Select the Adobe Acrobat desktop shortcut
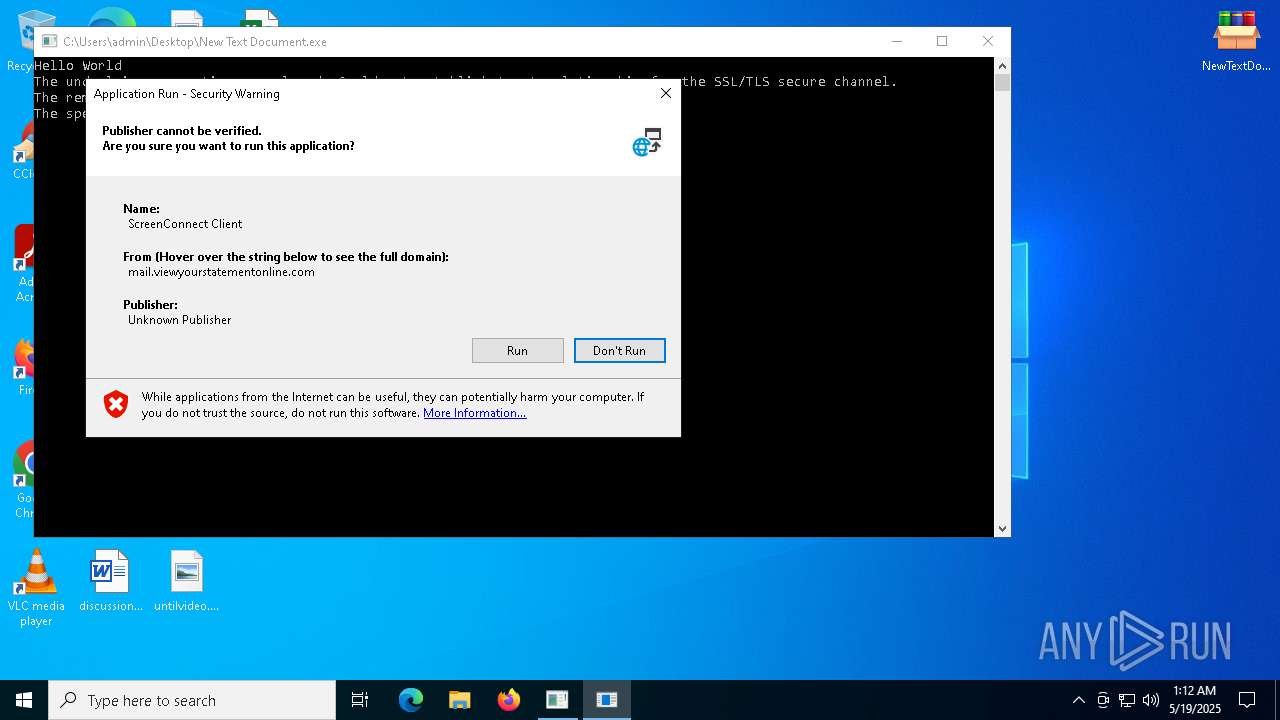 (x=24, y=263)
